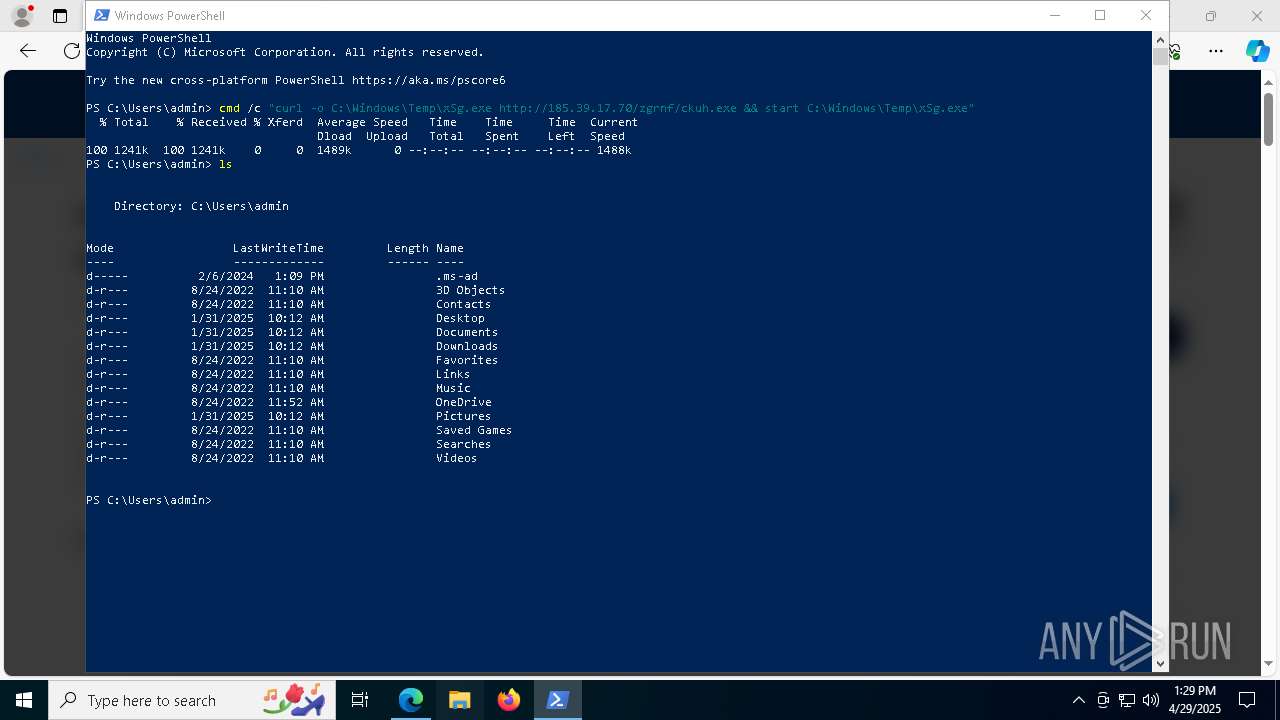Click the 'Desktop' directory entry
1280x720 pixels.
(460, 318)
